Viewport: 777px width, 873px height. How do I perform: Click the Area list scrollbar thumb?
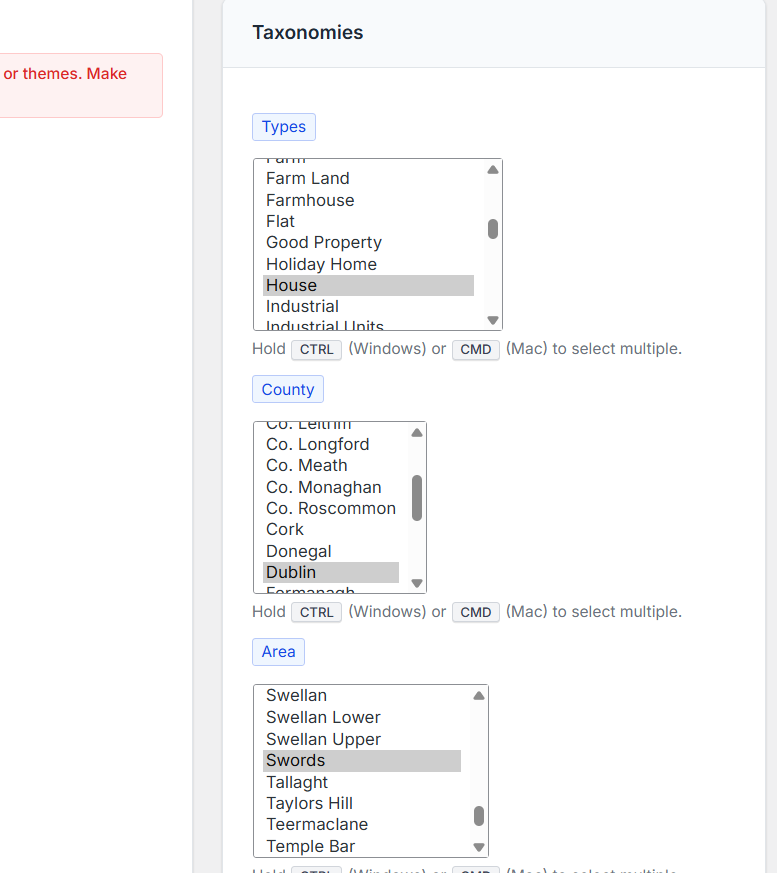point(479,816)
